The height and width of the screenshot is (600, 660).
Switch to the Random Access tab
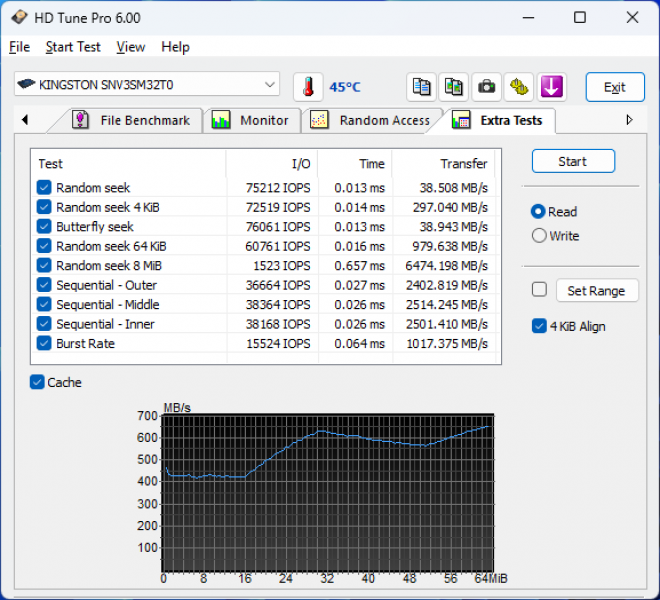coord(372,120)
